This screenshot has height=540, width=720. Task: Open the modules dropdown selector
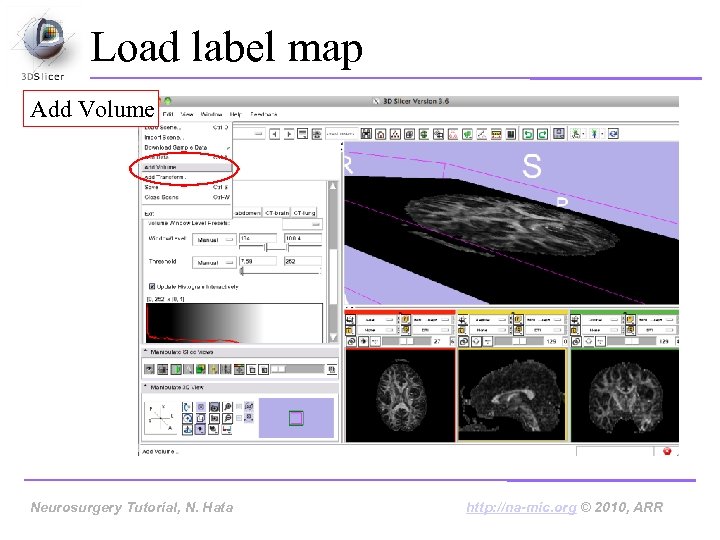(x=248, y=134)
